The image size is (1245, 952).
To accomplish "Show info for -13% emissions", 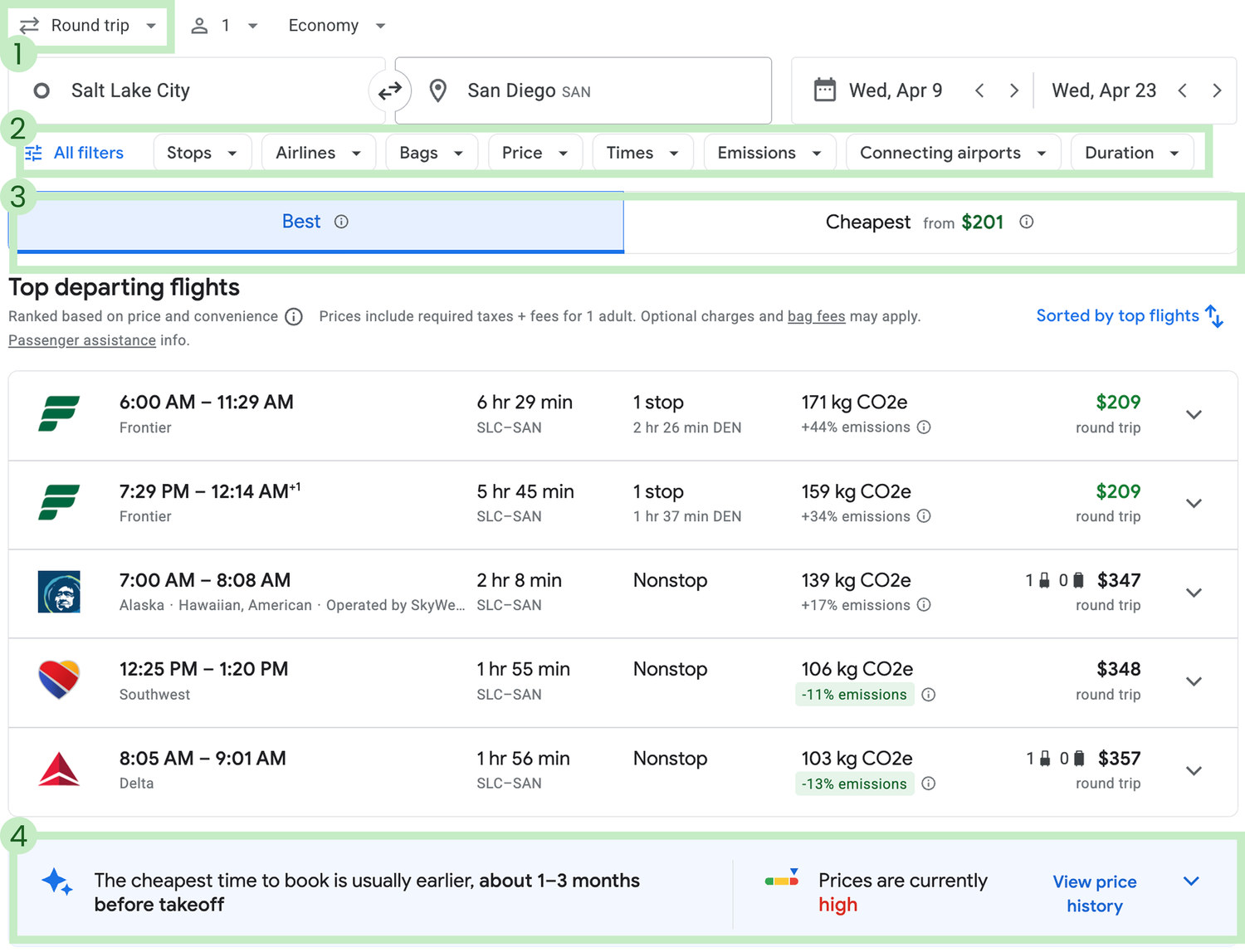I will [929, 784].
